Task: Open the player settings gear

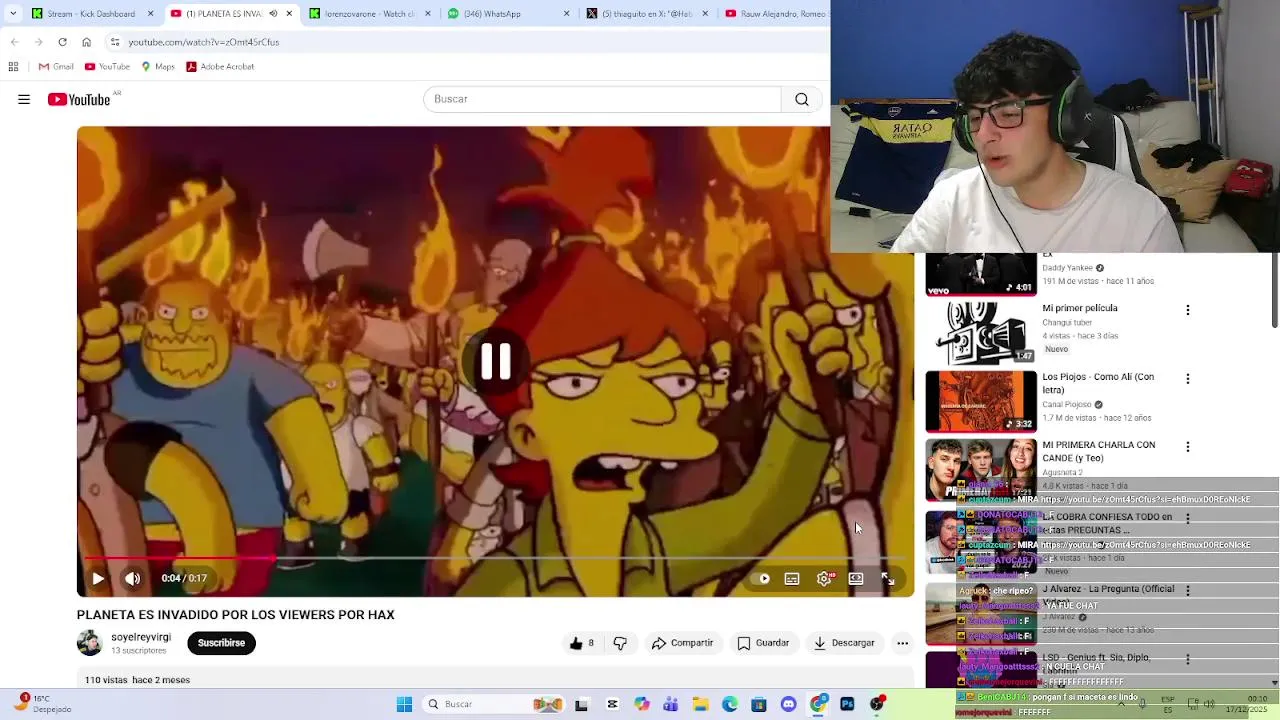Action: coord(824,578)
